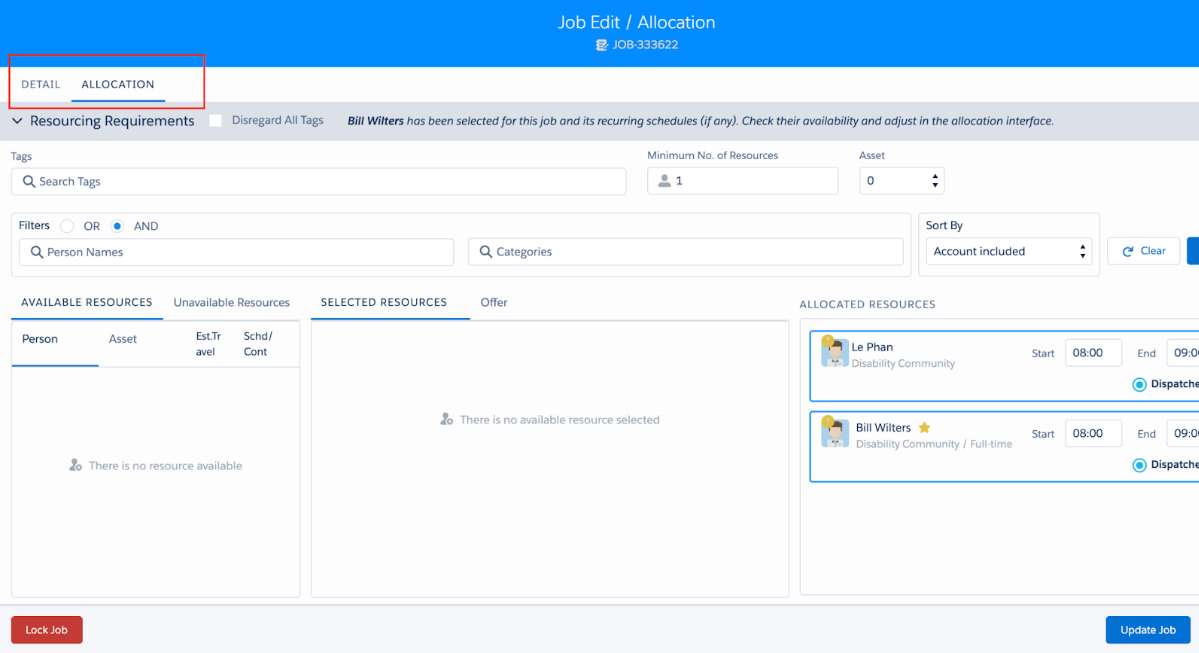Click the red Lock Job button
Viewport: 1199px width, 653px height.
click(47, 630)
